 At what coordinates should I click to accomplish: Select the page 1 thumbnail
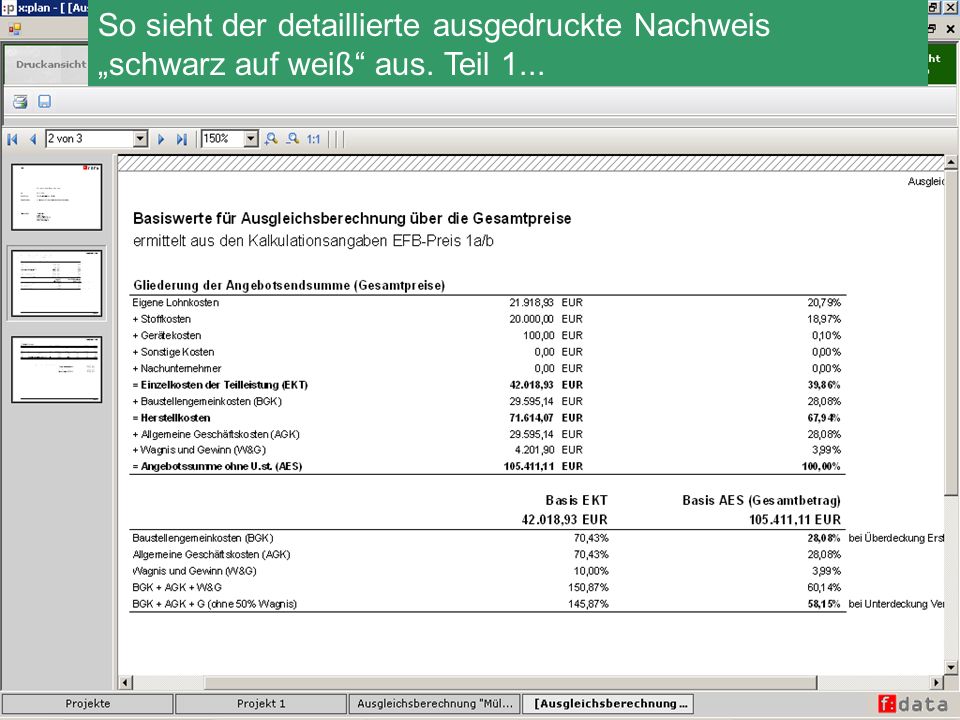[x=56, y=197]
